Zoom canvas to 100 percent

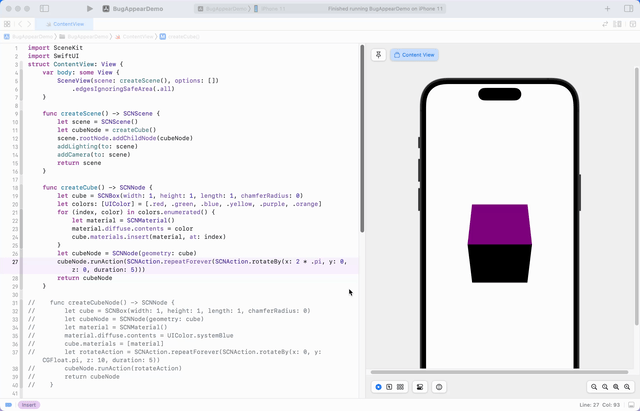[x=605, y=387]
